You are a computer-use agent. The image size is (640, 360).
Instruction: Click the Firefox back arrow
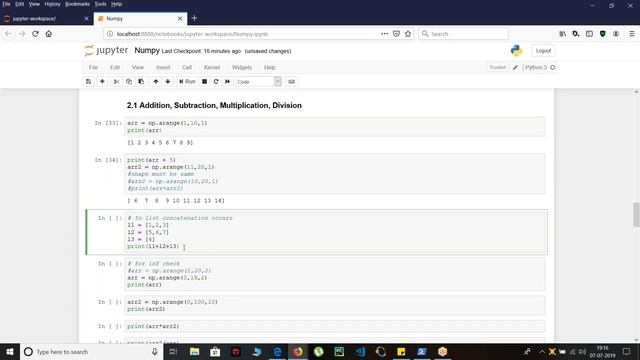point(9,34)
